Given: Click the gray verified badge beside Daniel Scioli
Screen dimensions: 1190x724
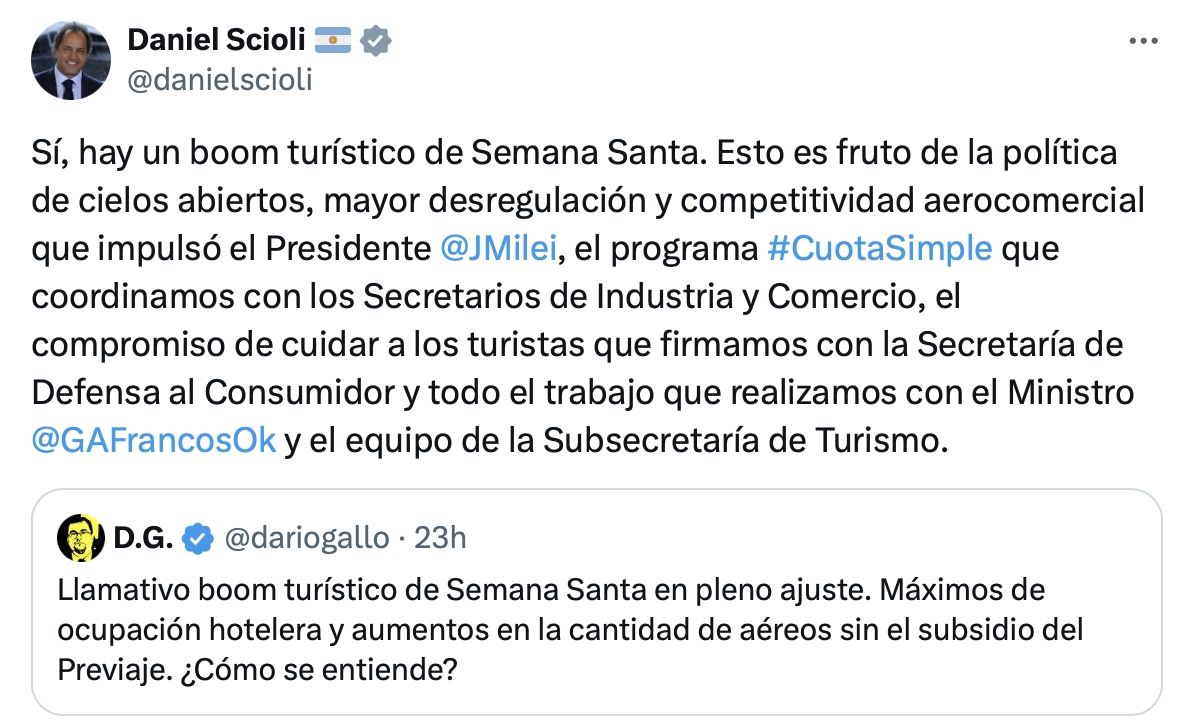Looking at the screenshot, I should (376, 41).
